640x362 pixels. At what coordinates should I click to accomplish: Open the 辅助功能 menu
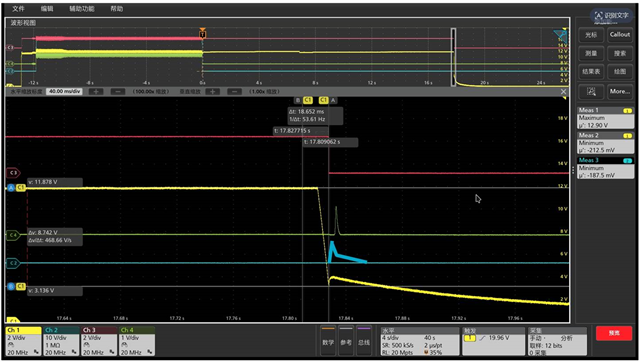[x=82, y=9]
